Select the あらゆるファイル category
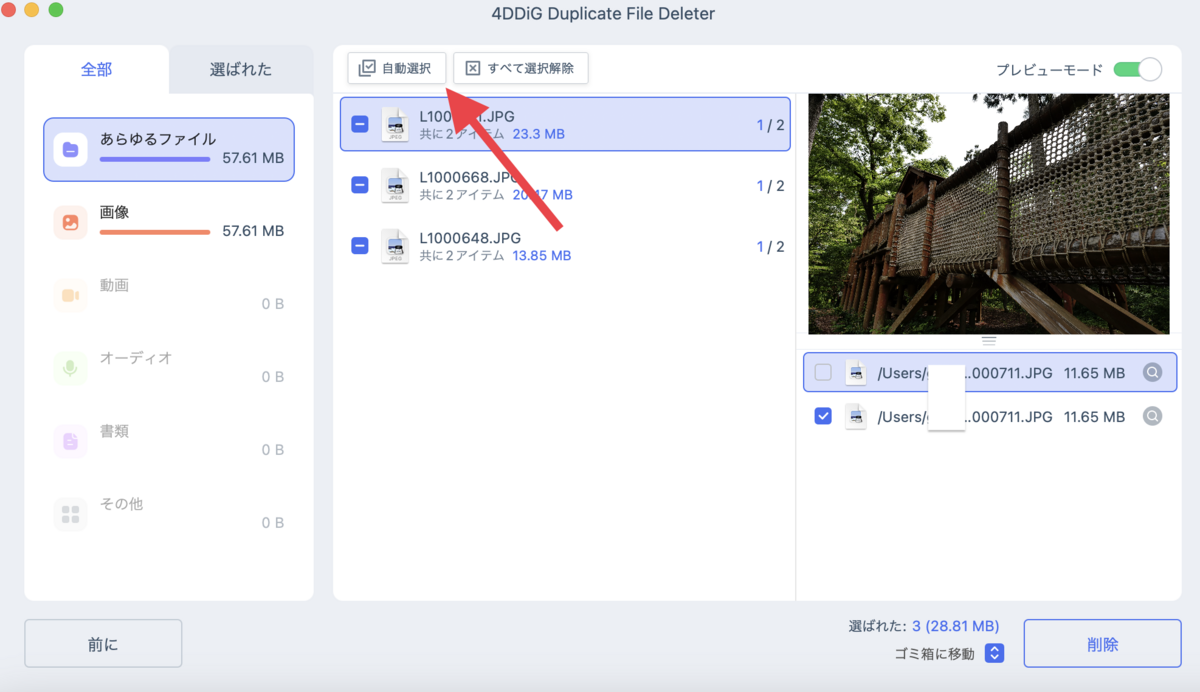This screenshot has height=692, width=1200. tap(169, 149)
